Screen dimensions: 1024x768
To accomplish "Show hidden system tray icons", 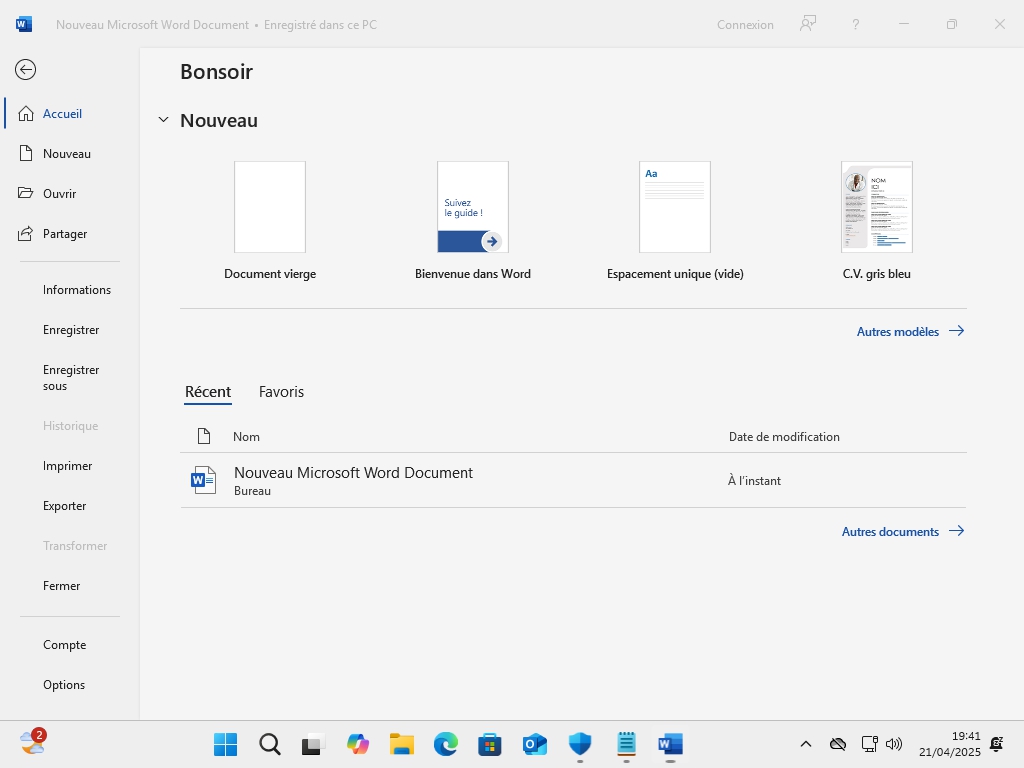I will 805,744.
